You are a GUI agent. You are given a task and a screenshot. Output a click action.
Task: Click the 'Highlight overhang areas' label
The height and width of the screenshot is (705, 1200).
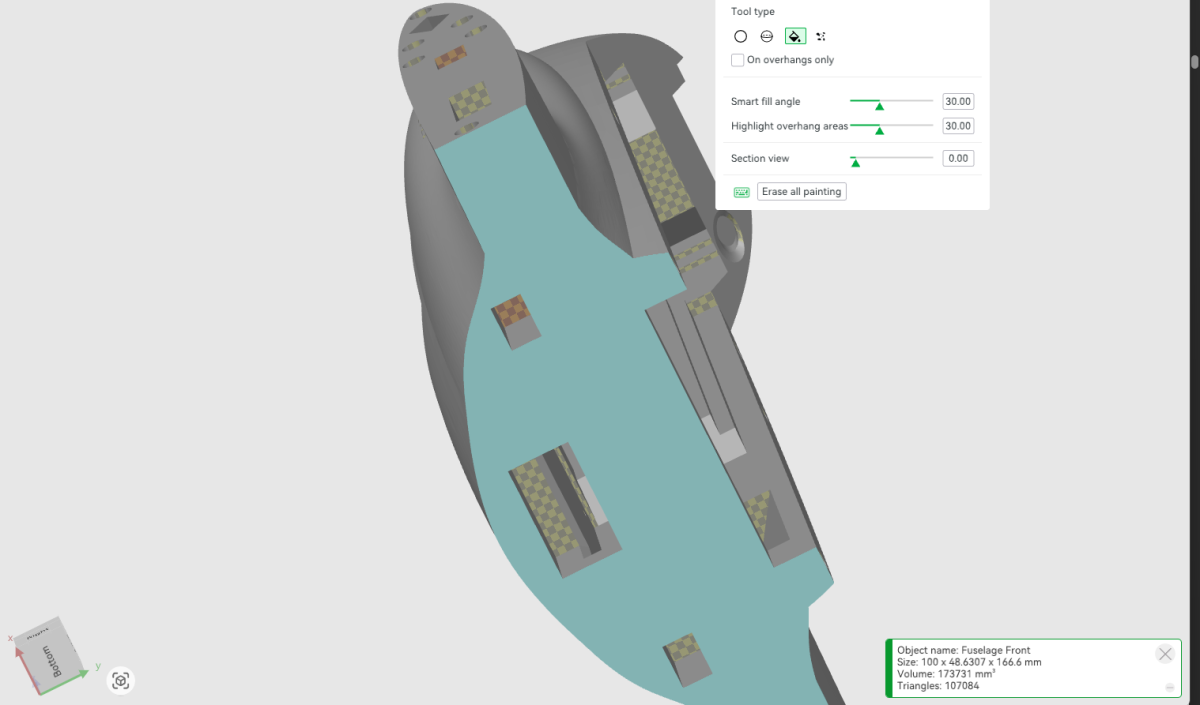[x=789, y=126]
